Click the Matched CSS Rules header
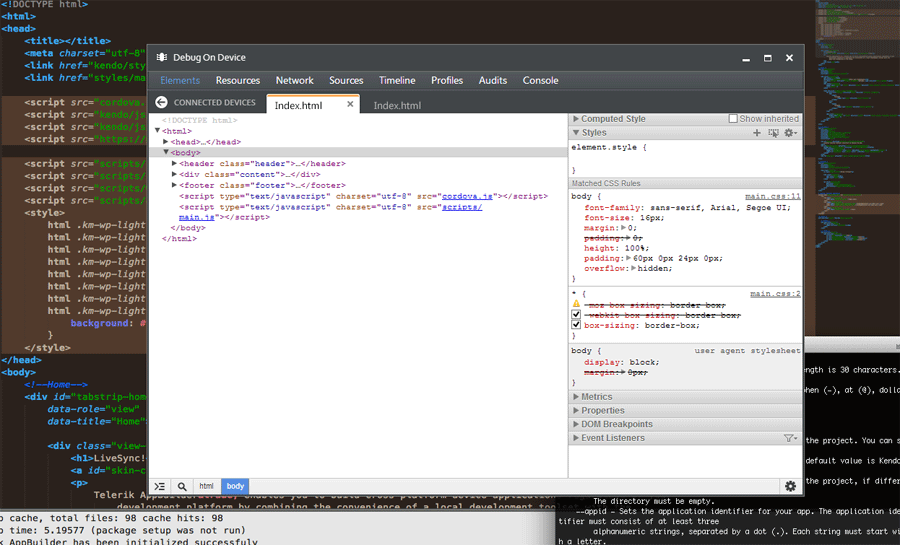This screenshot has width=900, height=545. coord(685,183)
